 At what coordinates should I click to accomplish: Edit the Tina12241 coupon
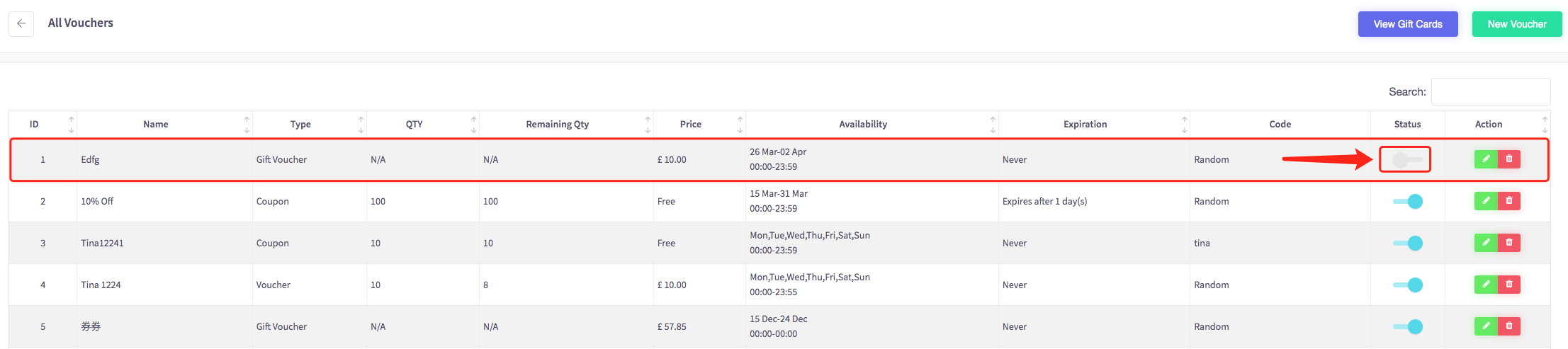click(1486, 243)
